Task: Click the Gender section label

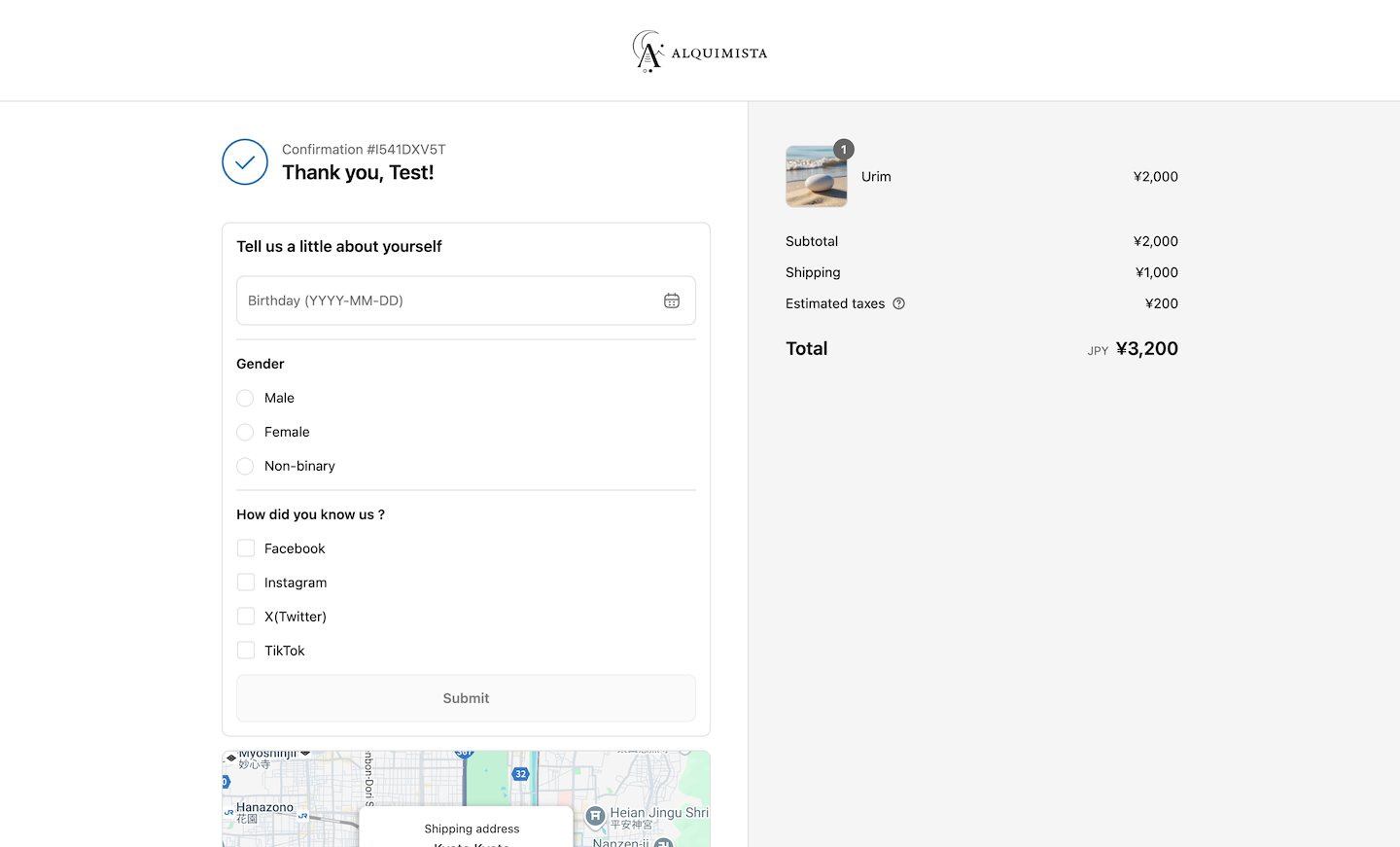Action: pyautogui.click(x=261, y=364)
